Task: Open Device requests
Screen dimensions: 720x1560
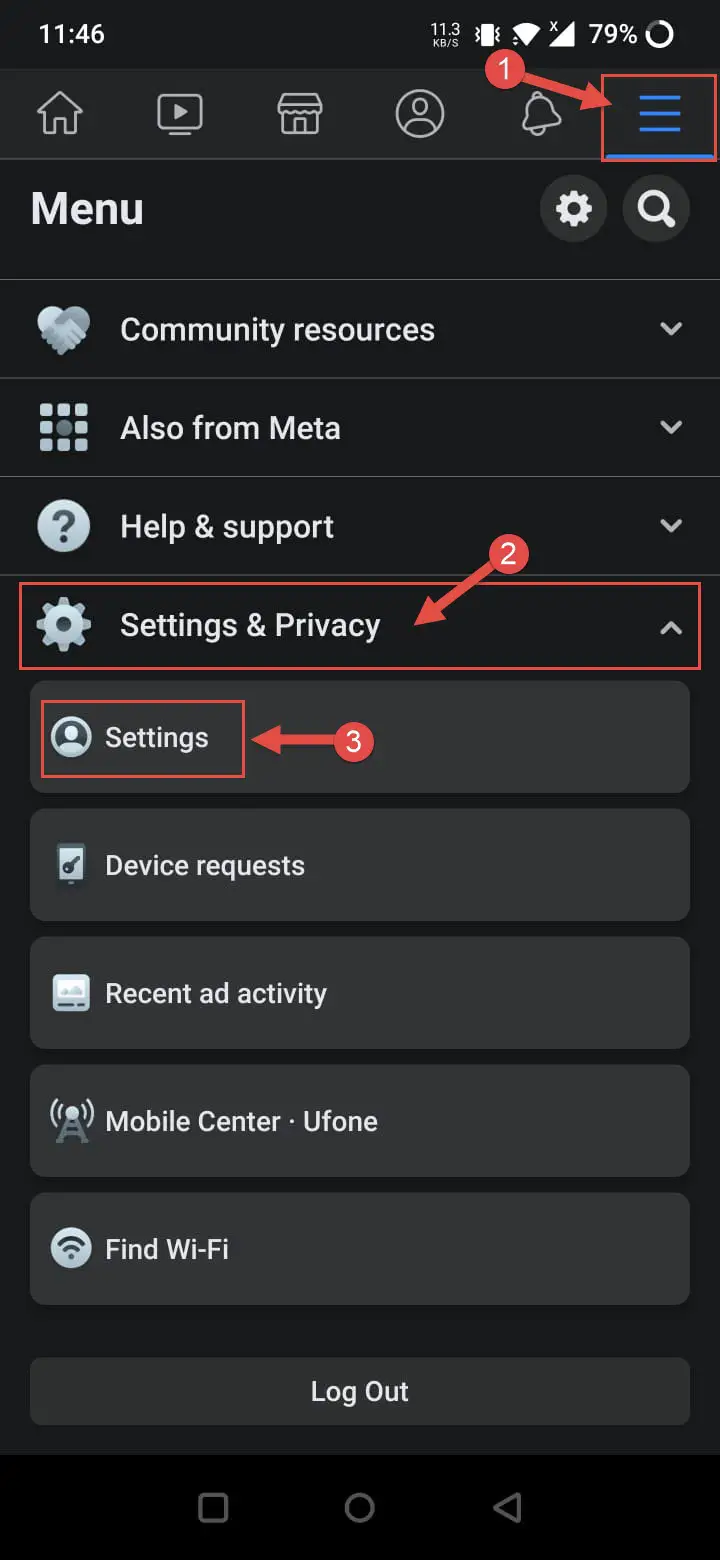Action: (360, 865)
